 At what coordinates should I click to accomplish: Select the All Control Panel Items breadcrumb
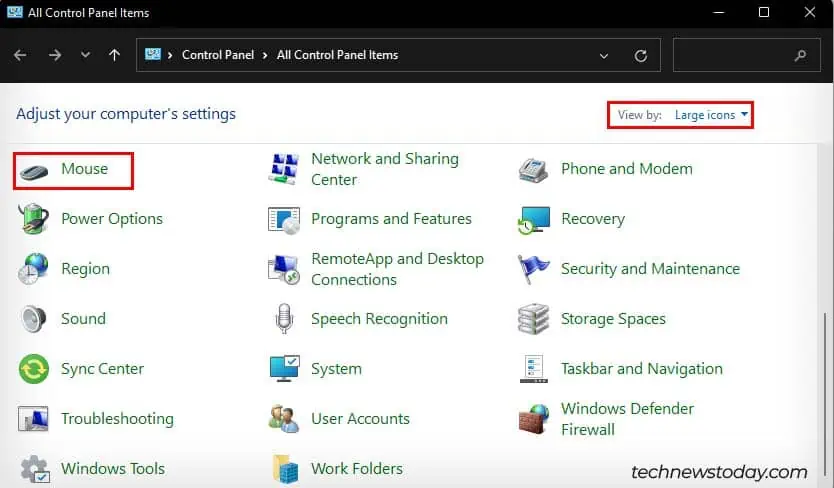(x=337, y=55)
